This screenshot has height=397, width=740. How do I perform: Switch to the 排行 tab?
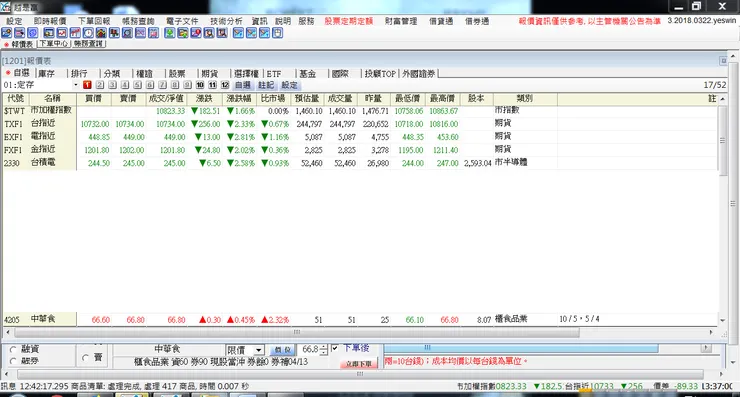79,74
